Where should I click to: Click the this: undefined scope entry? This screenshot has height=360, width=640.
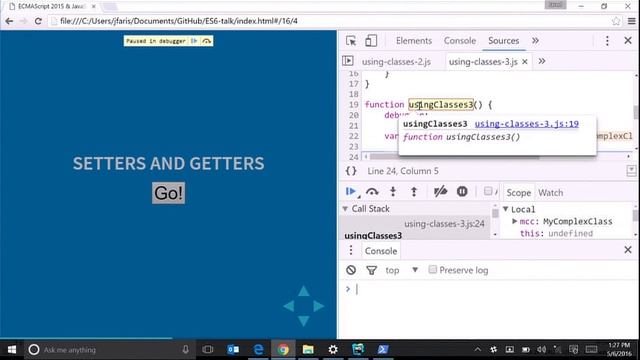point(556,233)
